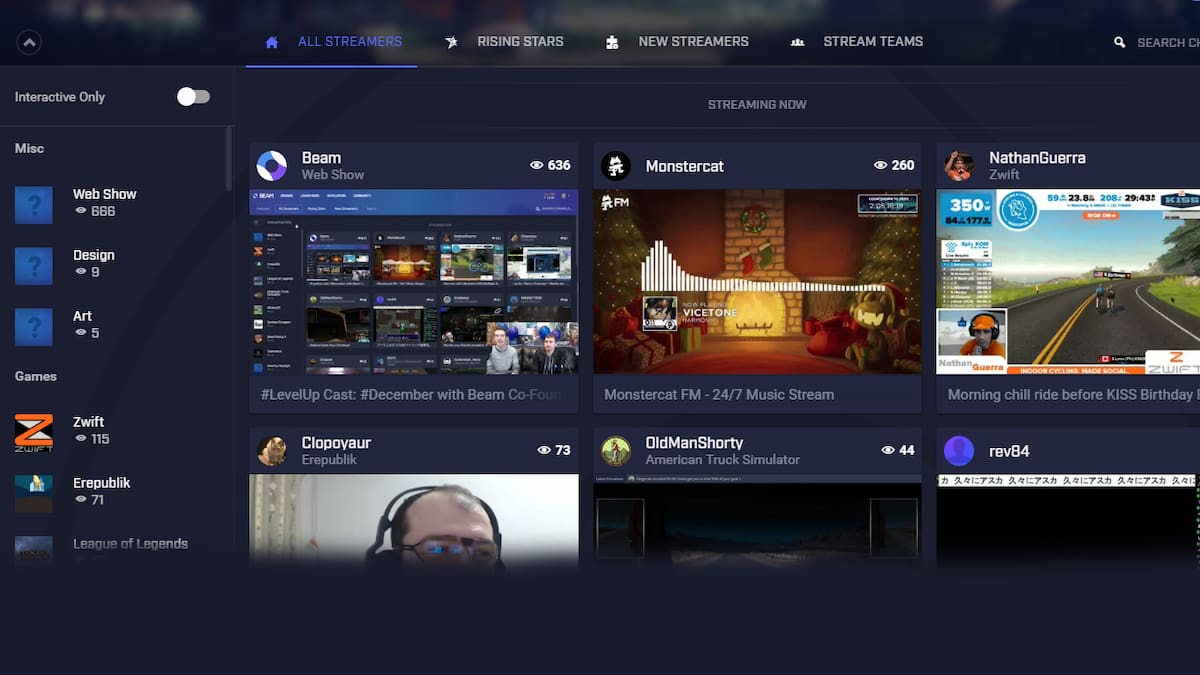Screen dimensions: 1200x675
Task: Click the Rising Stars star icon
Action: pos(452,42)
